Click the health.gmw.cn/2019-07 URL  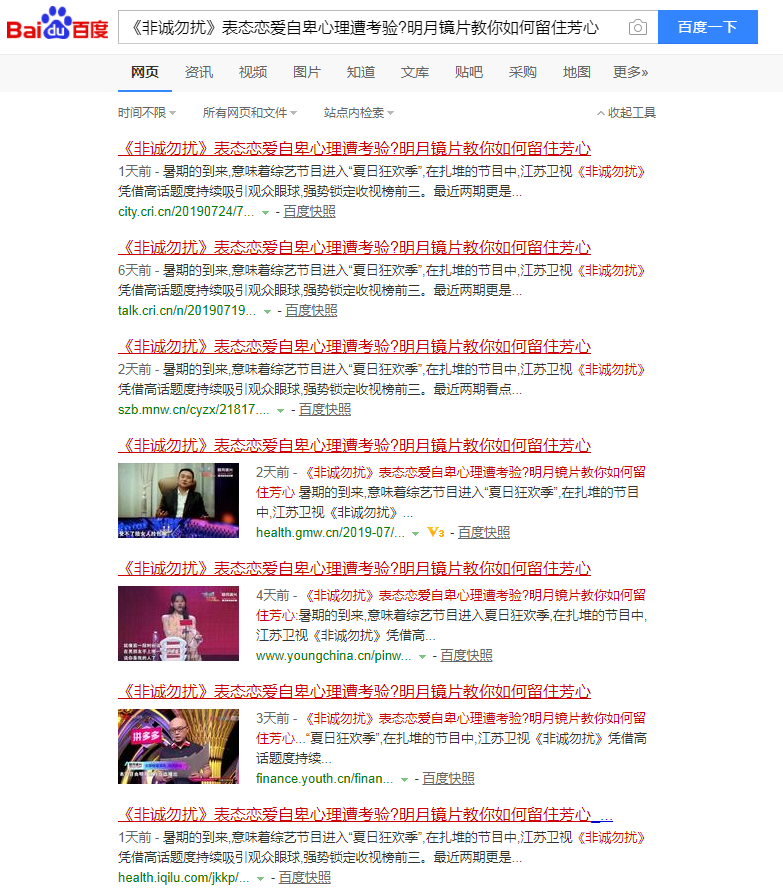[x=330, y=532]
